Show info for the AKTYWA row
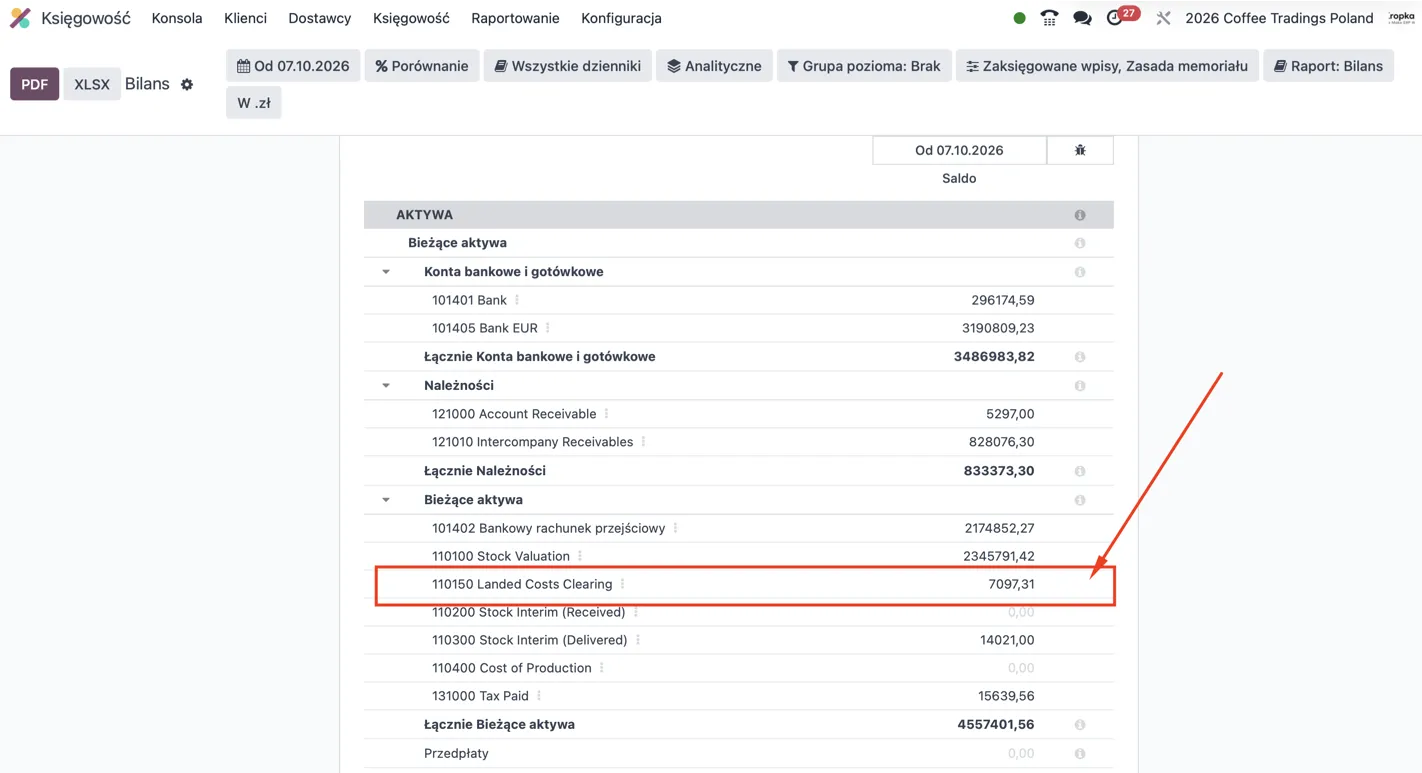The image size is (1422, 773). pos(1080,215)
